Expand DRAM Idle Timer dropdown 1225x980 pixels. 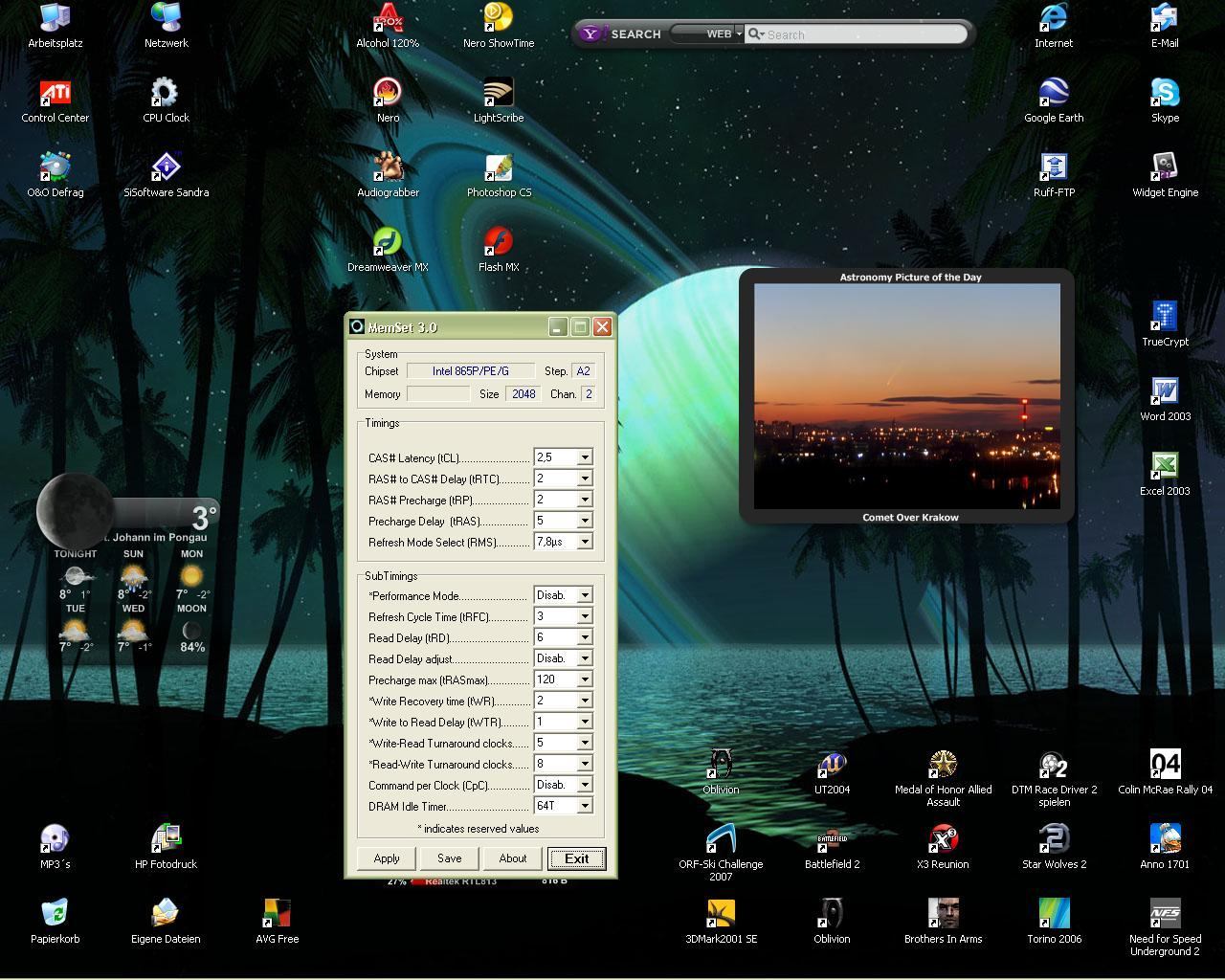point(585,806)
